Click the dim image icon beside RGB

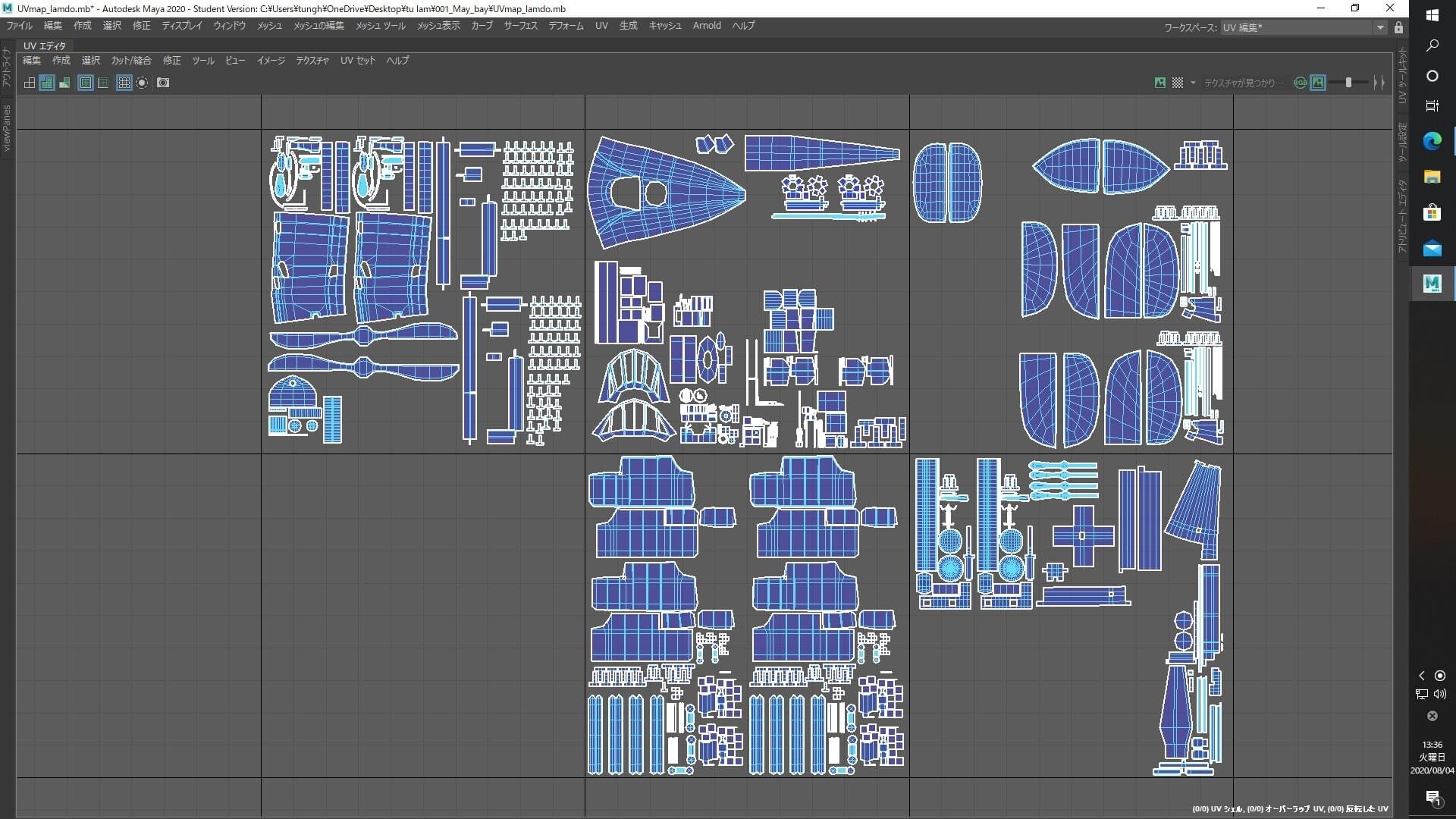(1318, 83)
